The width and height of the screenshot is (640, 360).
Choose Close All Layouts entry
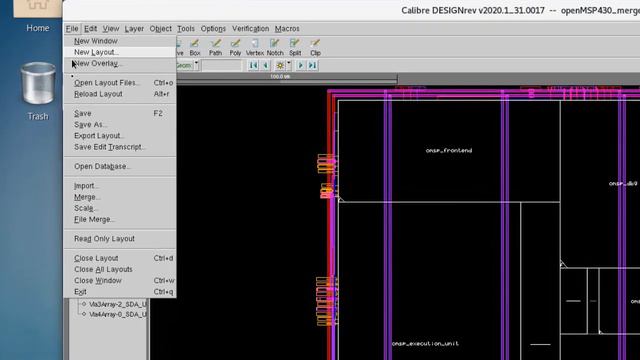pos(120,269)
